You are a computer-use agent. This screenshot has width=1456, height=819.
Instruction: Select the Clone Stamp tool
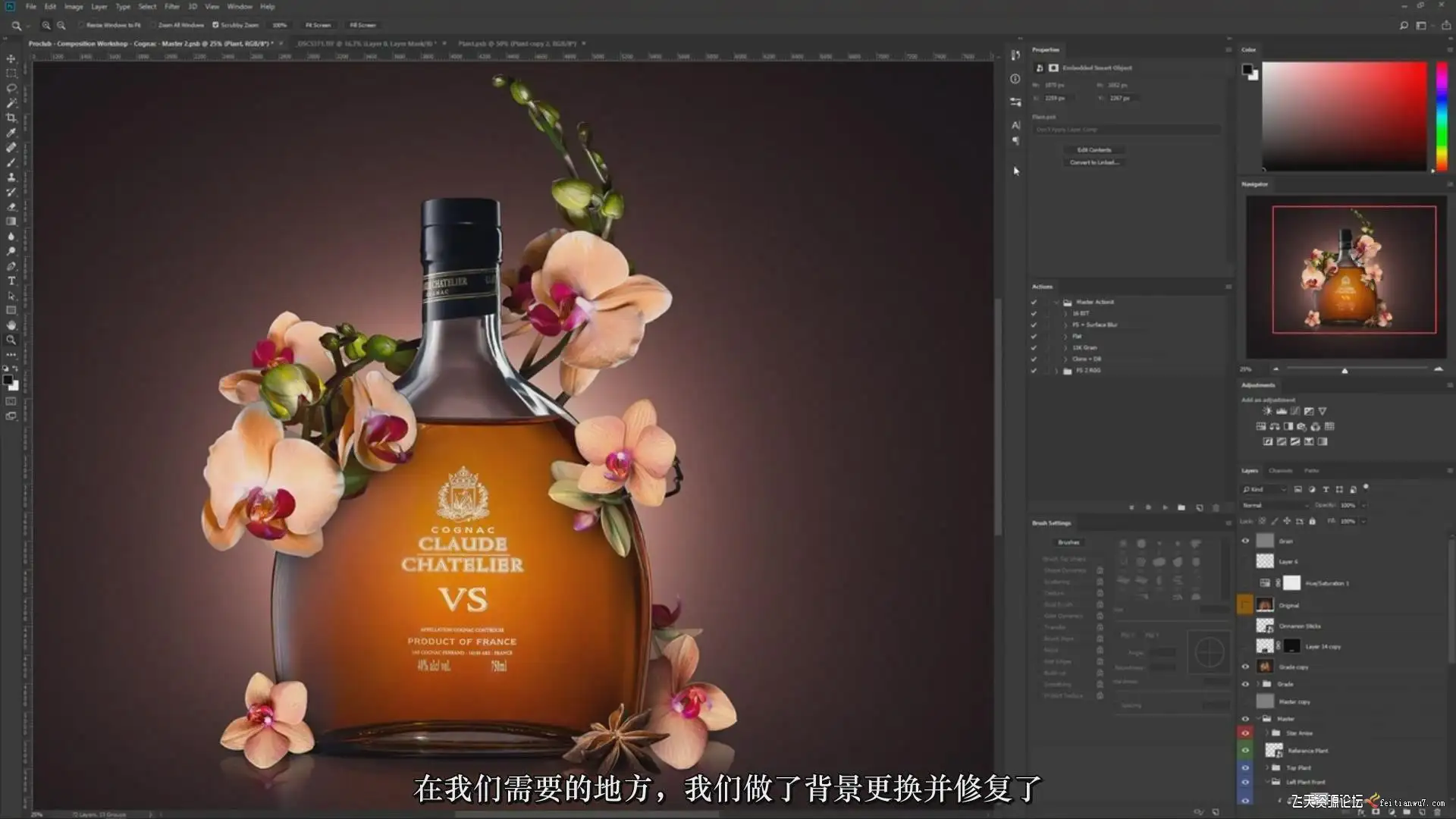click(11, 177)
